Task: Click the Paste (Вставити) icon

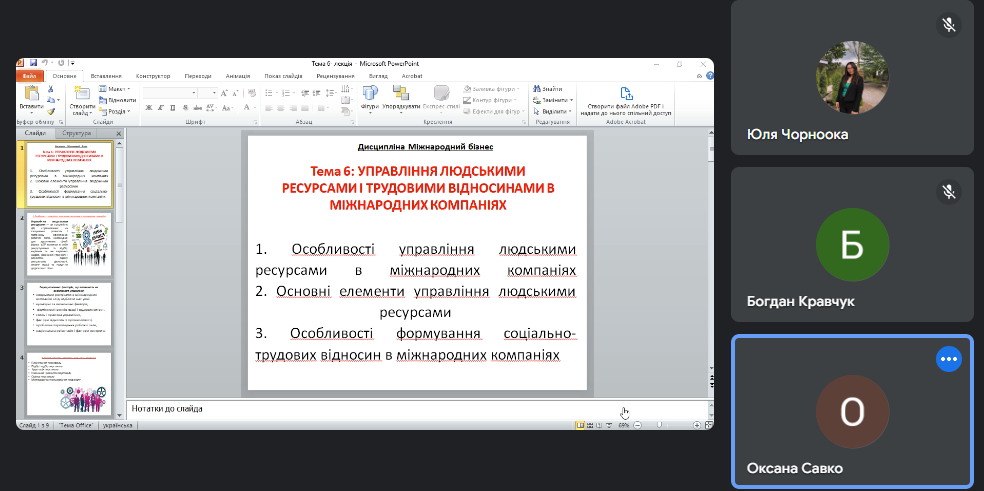Action: pos(30,92)
